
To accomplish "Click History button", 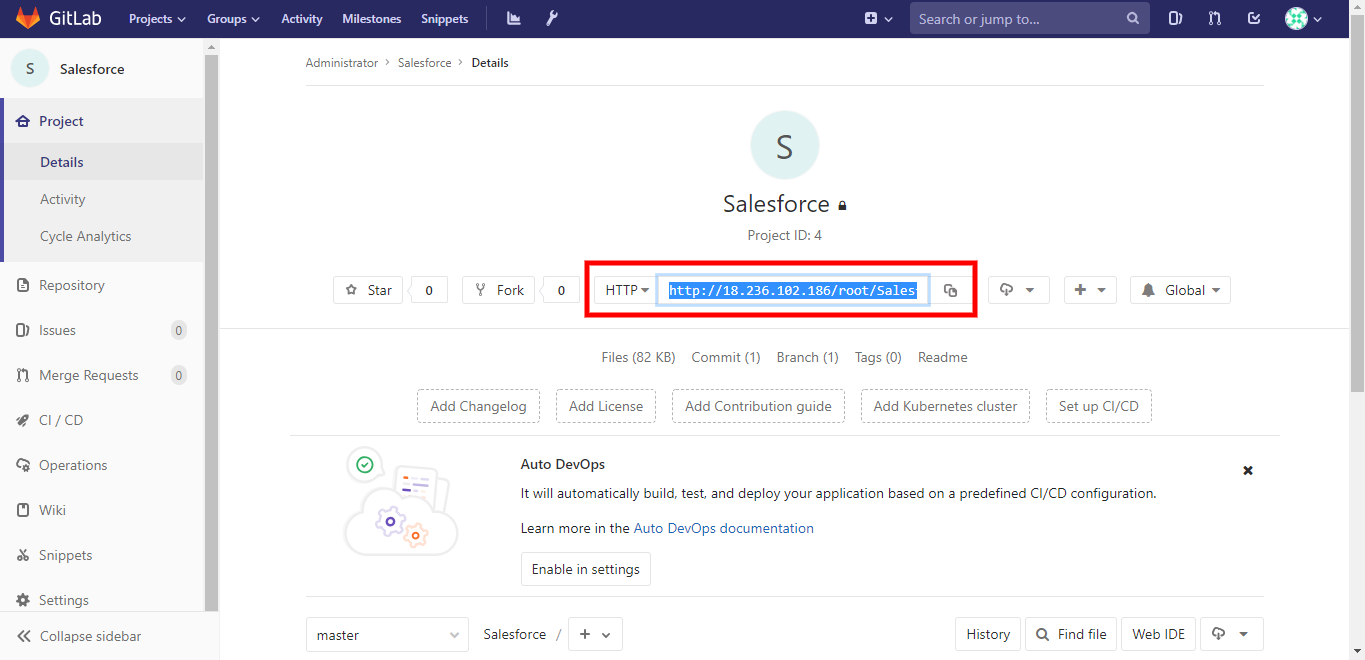I will (x=988, y=634).
